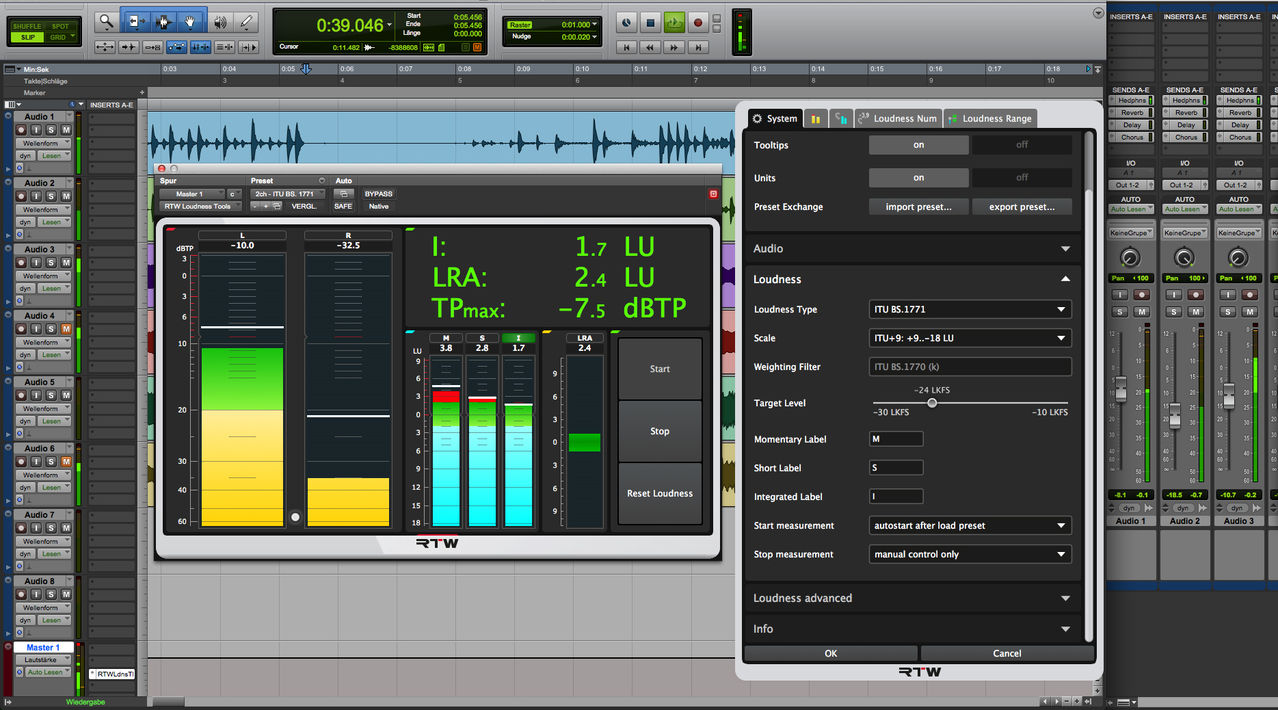Open the RTW Loudness Tools insert selector

(x=202, y=206)
